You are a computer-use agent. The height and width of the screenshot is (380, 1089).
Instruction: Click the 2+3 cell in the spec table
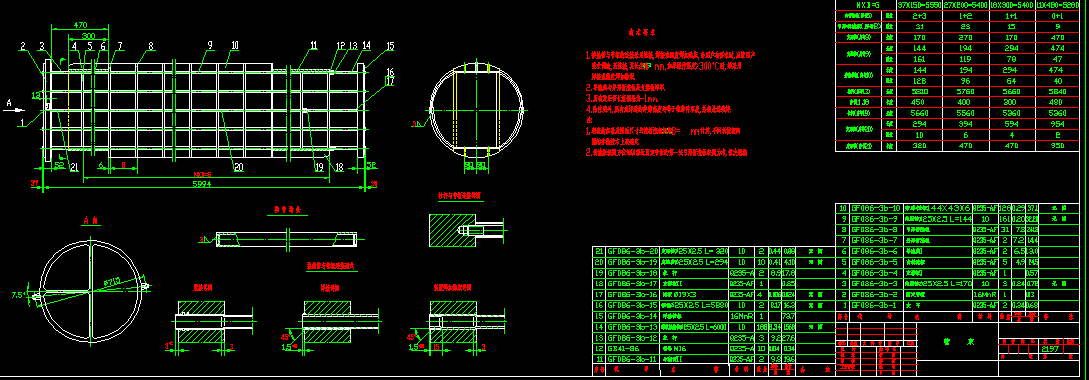(x=919, y=15)
